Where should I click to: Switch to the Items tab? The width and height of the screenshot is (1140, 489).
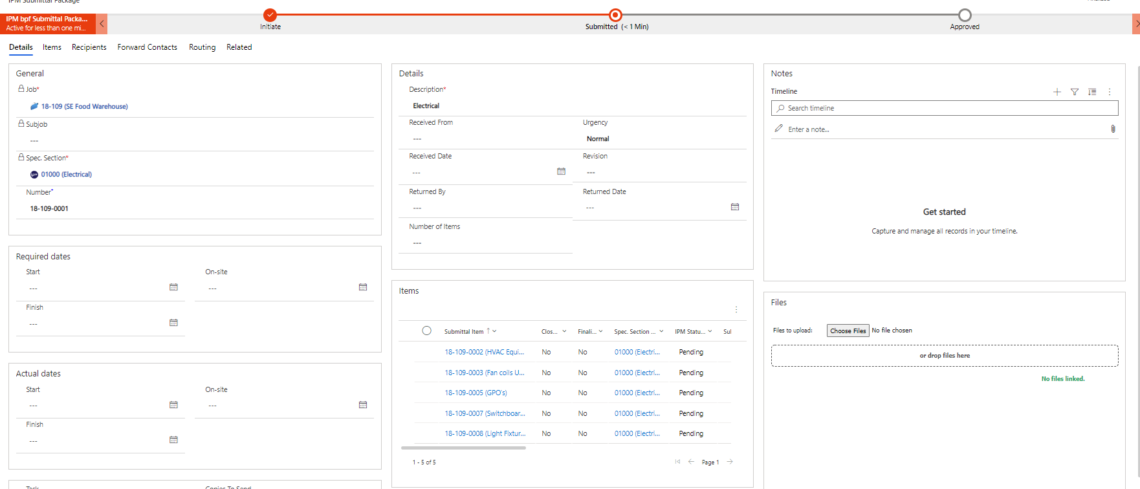52,47
